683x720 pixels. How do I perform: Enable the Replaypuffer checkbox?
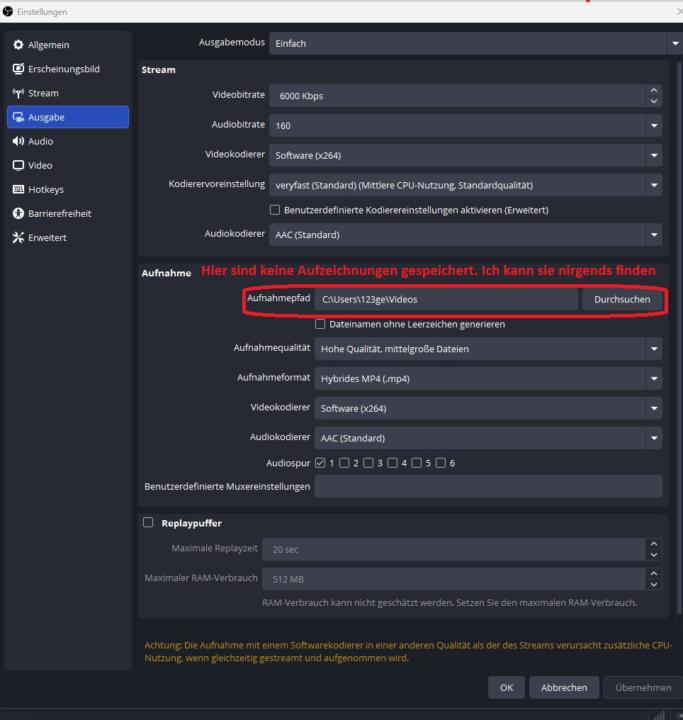tap(148, 523)
